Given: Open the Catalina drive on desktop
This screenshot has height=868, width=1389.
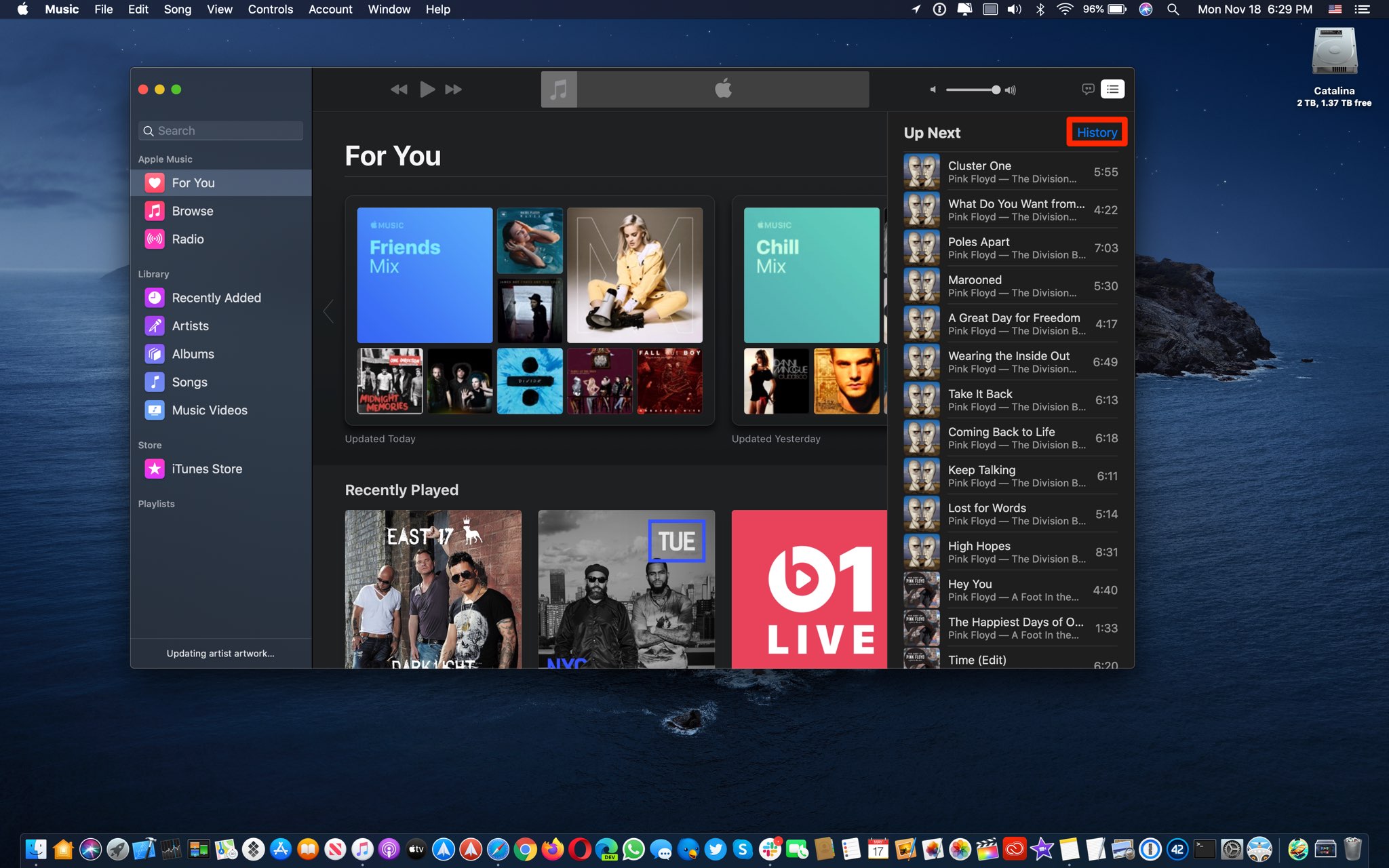Looking at the screenshot, I should click(x=1334, y=66).
